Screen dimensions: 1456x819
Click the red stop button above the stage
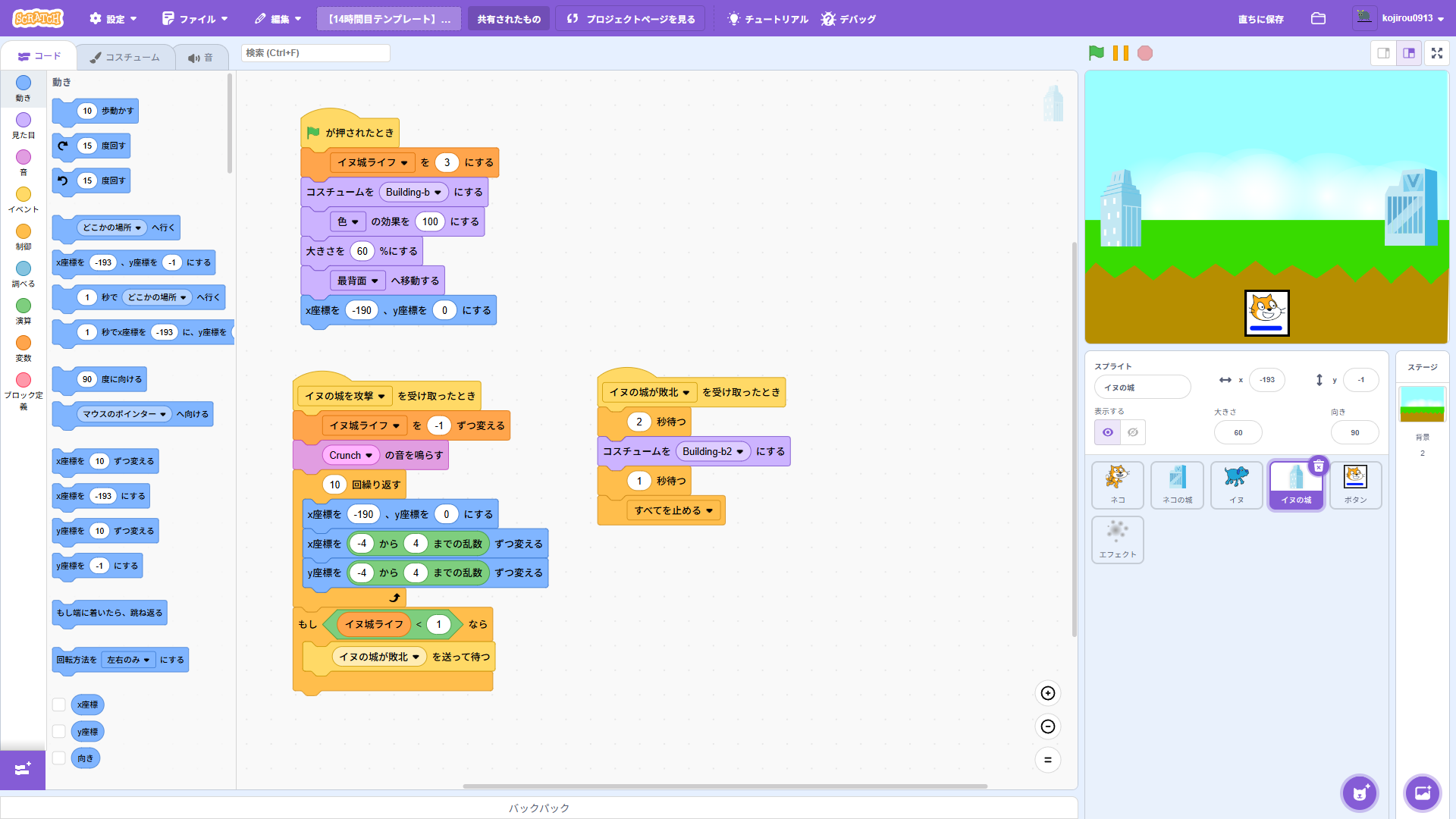[x=1145, y=53]
